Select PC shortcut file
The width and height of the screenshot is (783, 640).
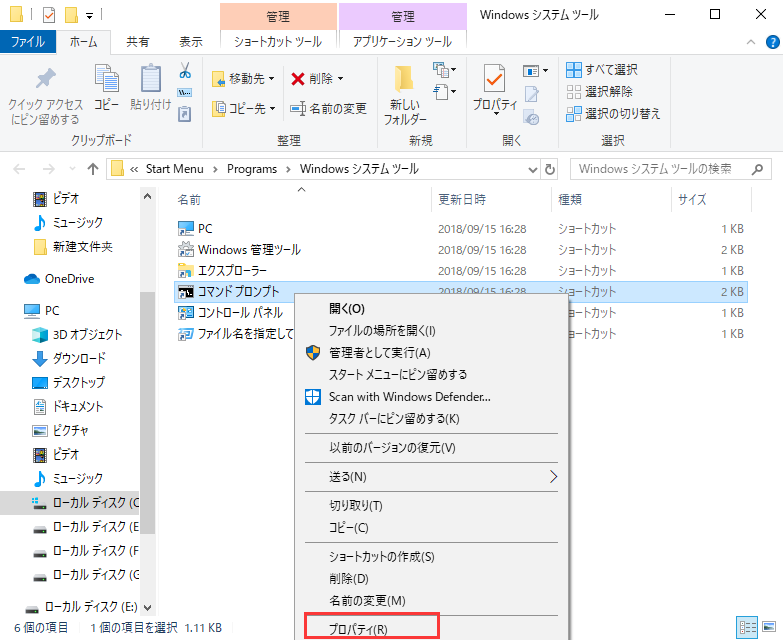point(460,229)
